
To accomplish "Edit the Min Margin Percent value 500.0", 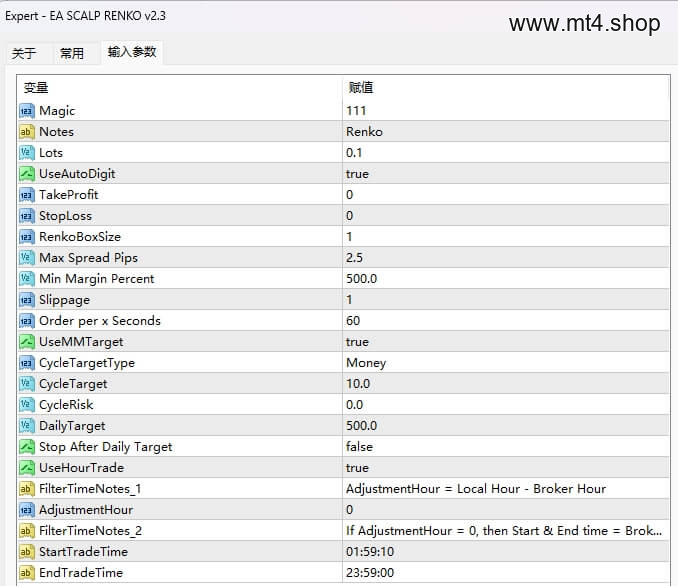I will pos(506,279).
